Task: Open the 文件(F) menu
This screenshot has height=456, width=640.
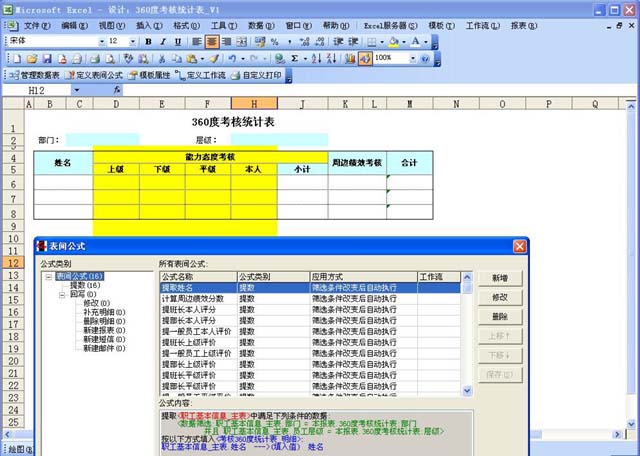Action: click(x=37, y=25)
